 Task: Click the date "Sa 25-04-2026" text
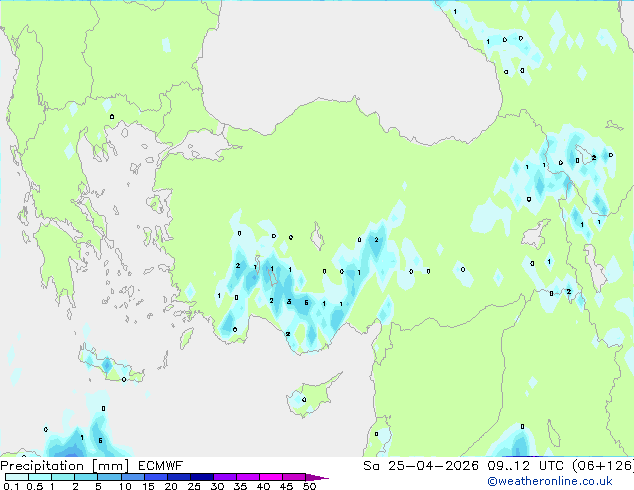click(x=421, y=466)
